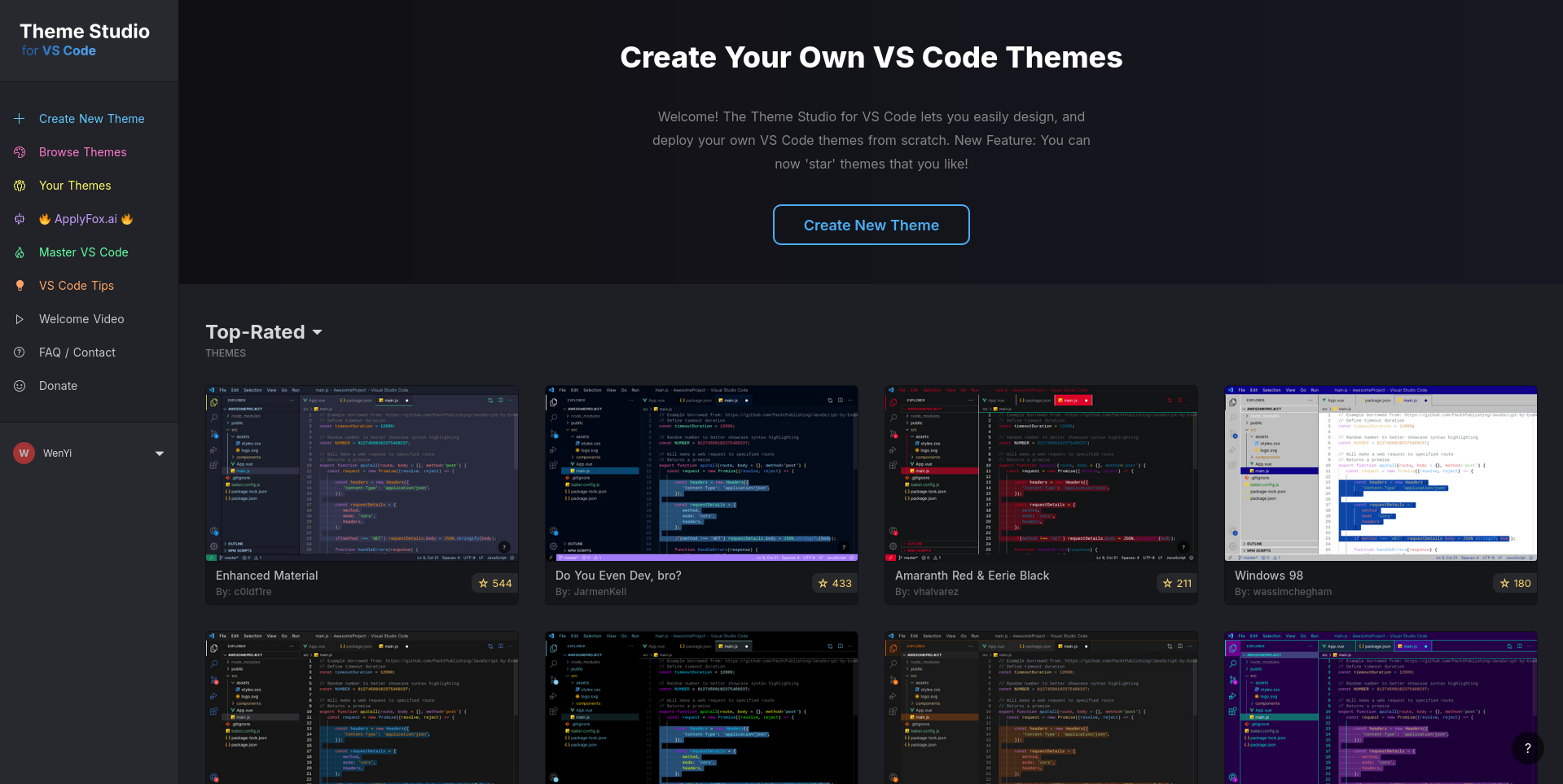The width and height of the screenshot is (1563, 784).
Task: Click the plus icon beside Create New Theme
Action: click(x=20, y=119)
